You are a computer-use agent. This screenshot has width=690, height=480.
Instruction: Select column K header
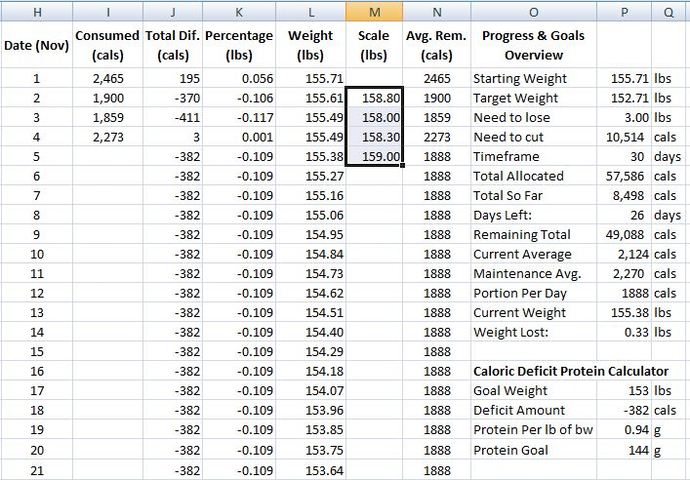tap(239, 12)
